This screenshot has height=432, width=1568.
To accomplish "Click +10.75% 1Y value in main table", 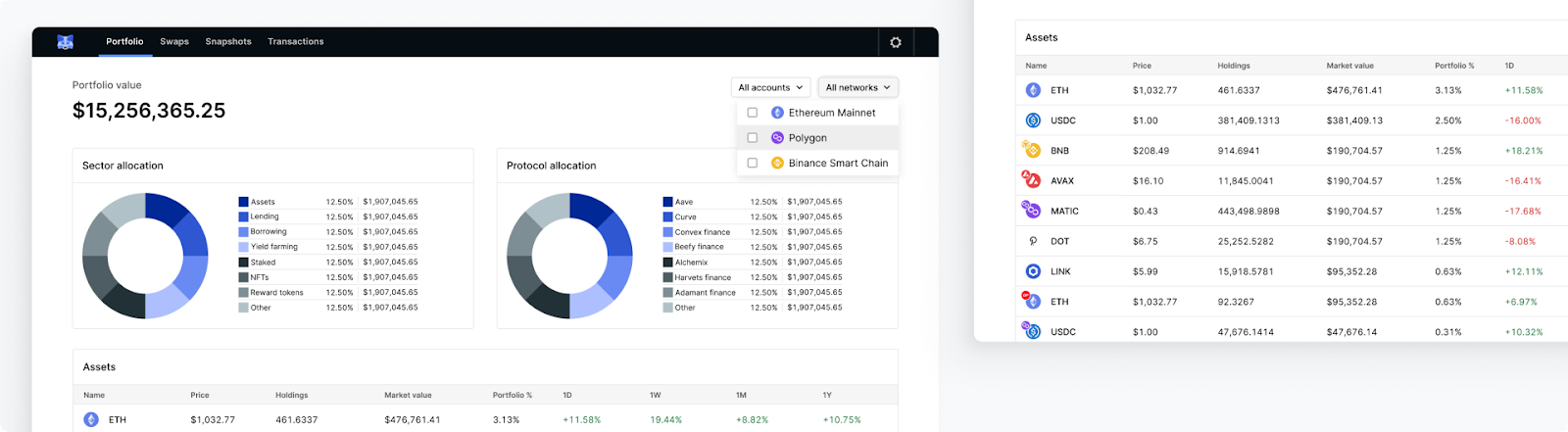I will pos(842,419).
